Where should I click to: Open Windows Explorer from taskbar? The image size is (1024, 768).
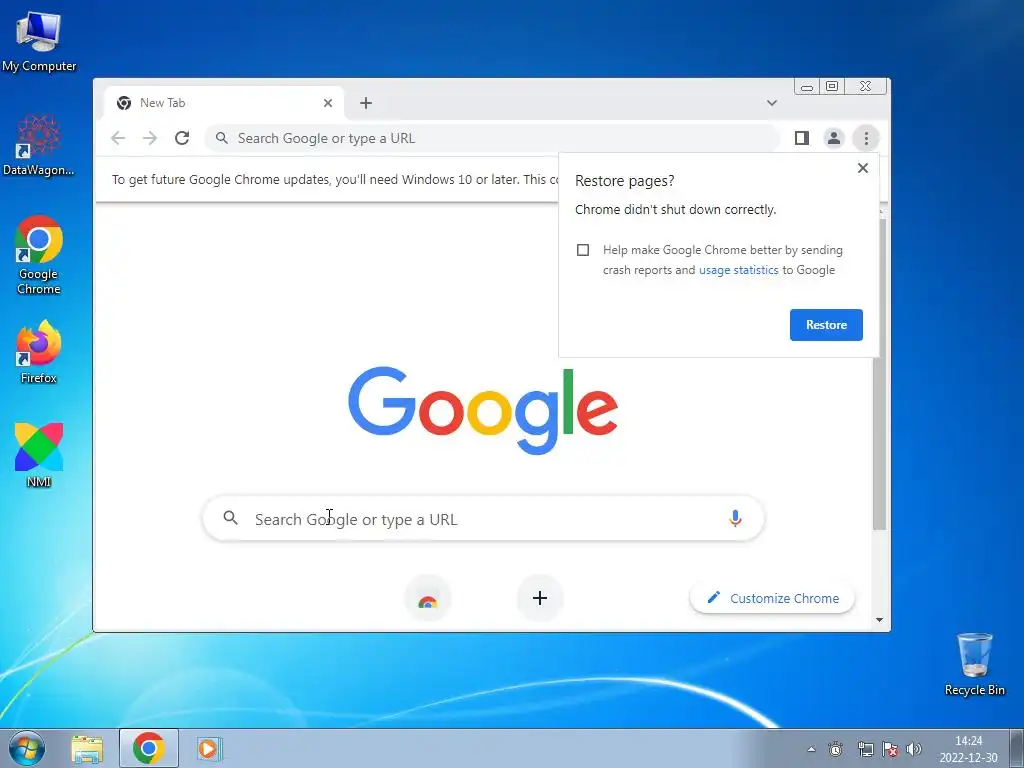(x=87, y=749)
